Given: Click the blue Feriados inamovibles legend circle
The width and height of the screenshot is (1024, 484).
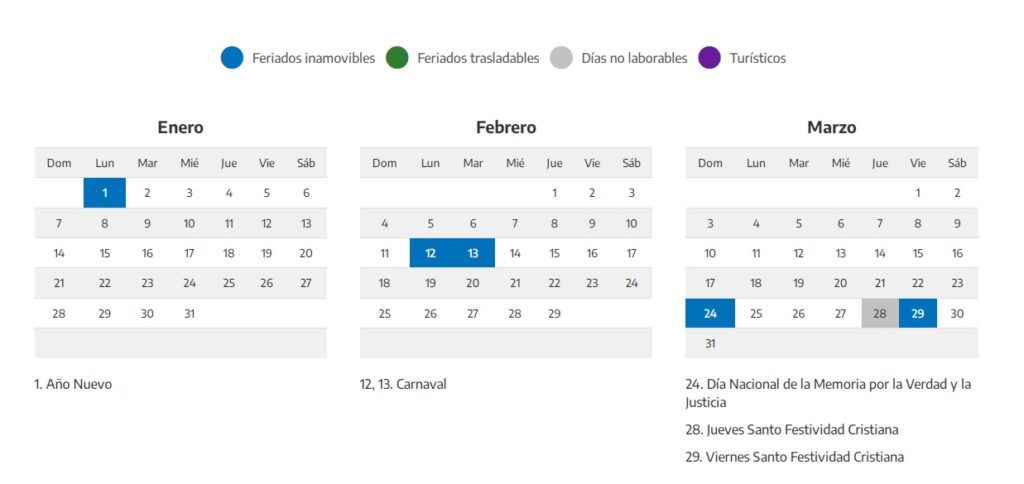Looking at the screenshot, I should pos(232,58).
